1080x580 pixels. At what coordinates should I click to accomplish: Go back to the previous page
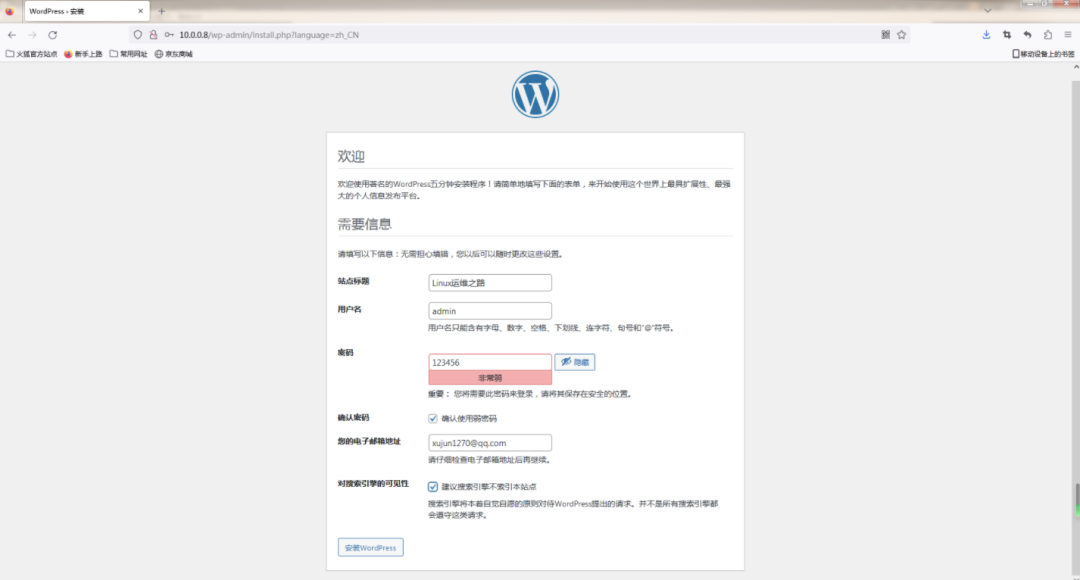[11, 34]
